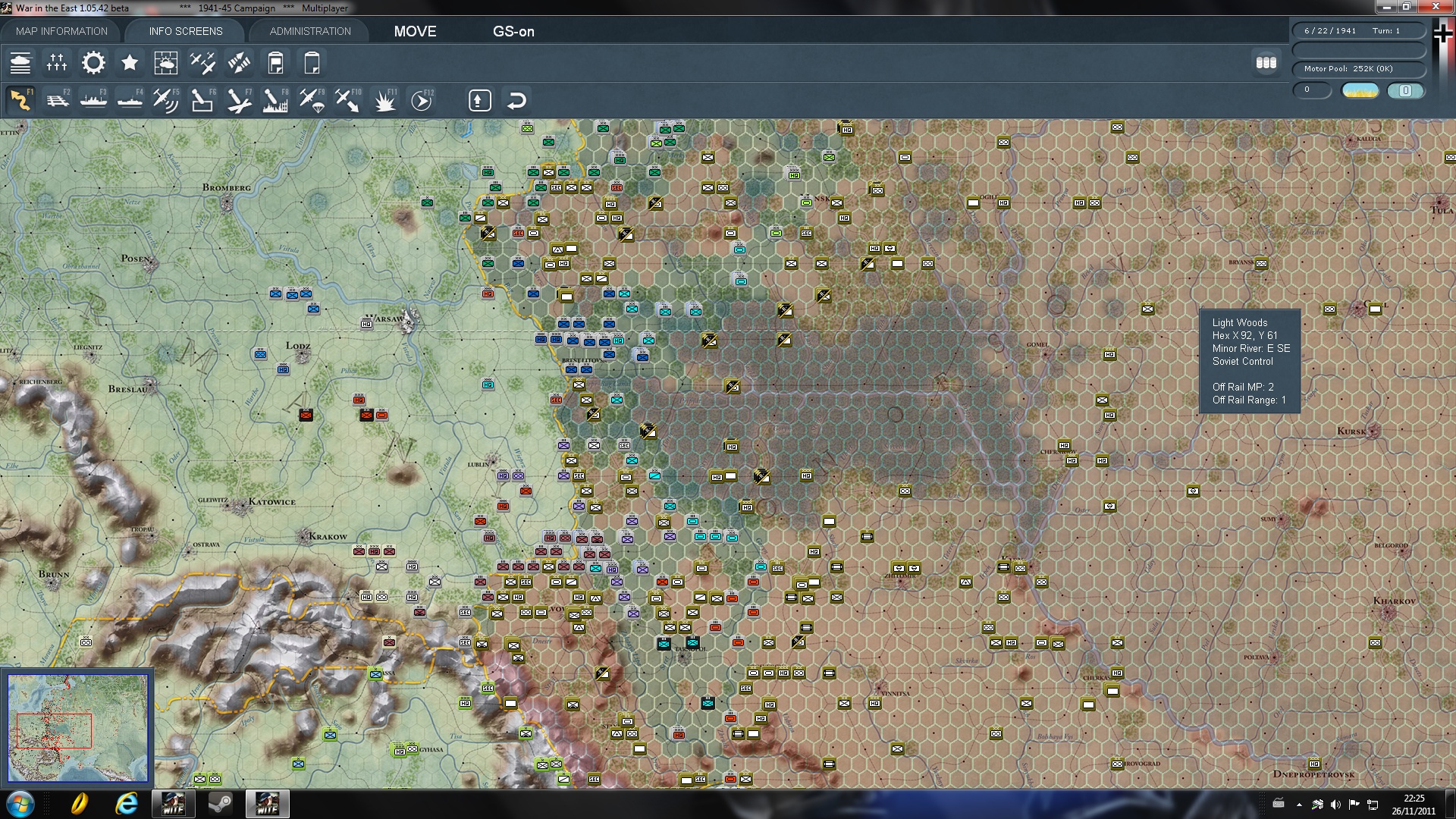Click the F11 explosion mode icon
This screenshot has width=1456, height=819.
coord(384,100)
